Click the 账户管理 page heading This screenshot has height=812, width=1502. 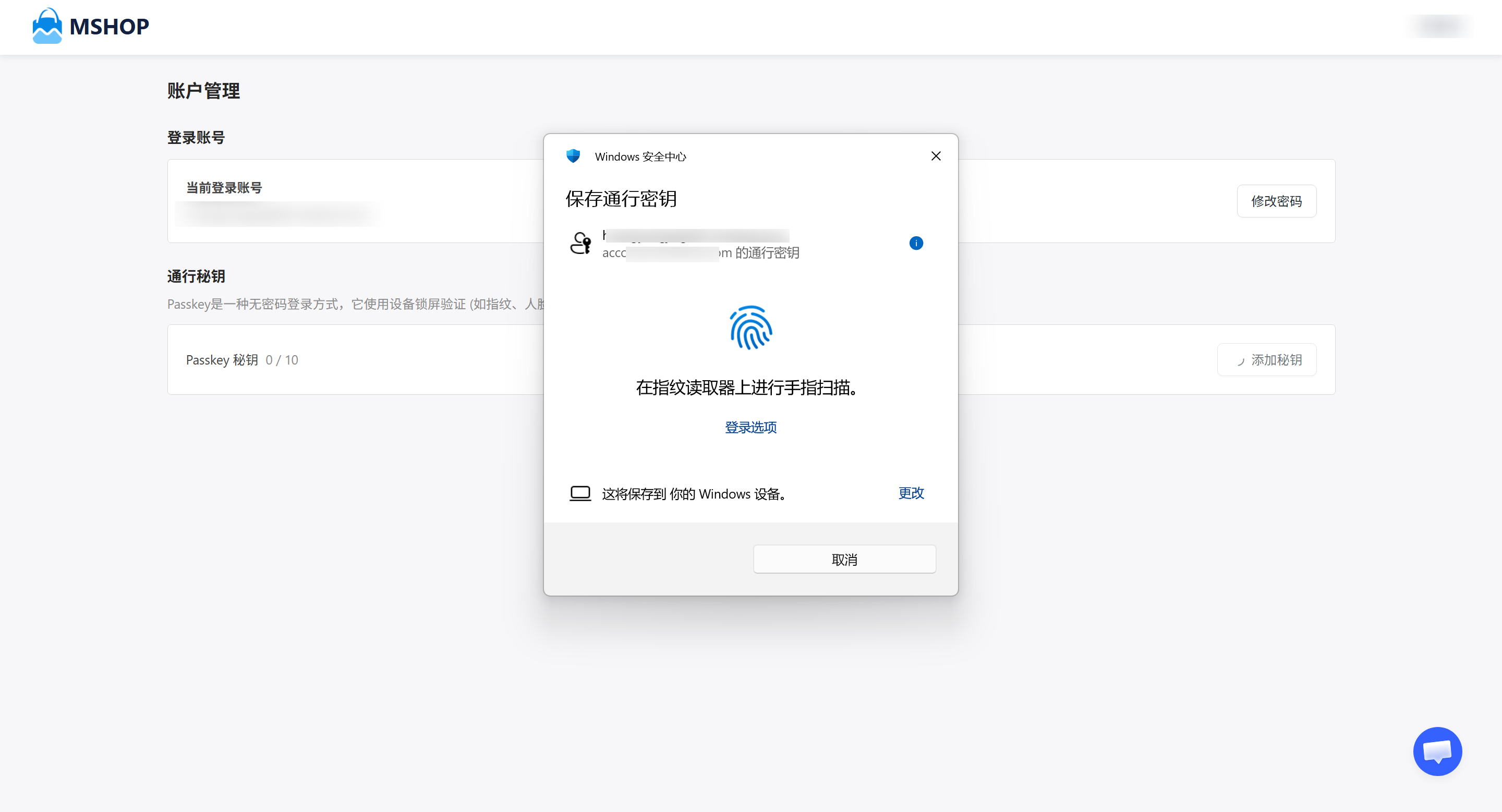tap(203, 91)
